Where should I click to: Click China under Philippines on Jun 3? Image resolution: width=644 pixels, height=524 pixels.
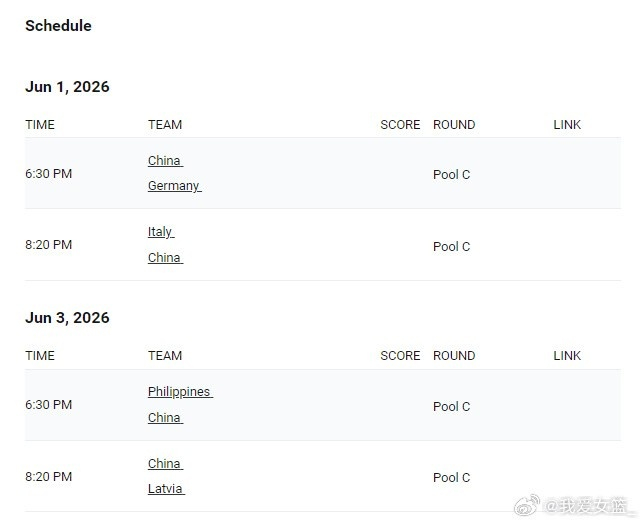click(165, 417)
